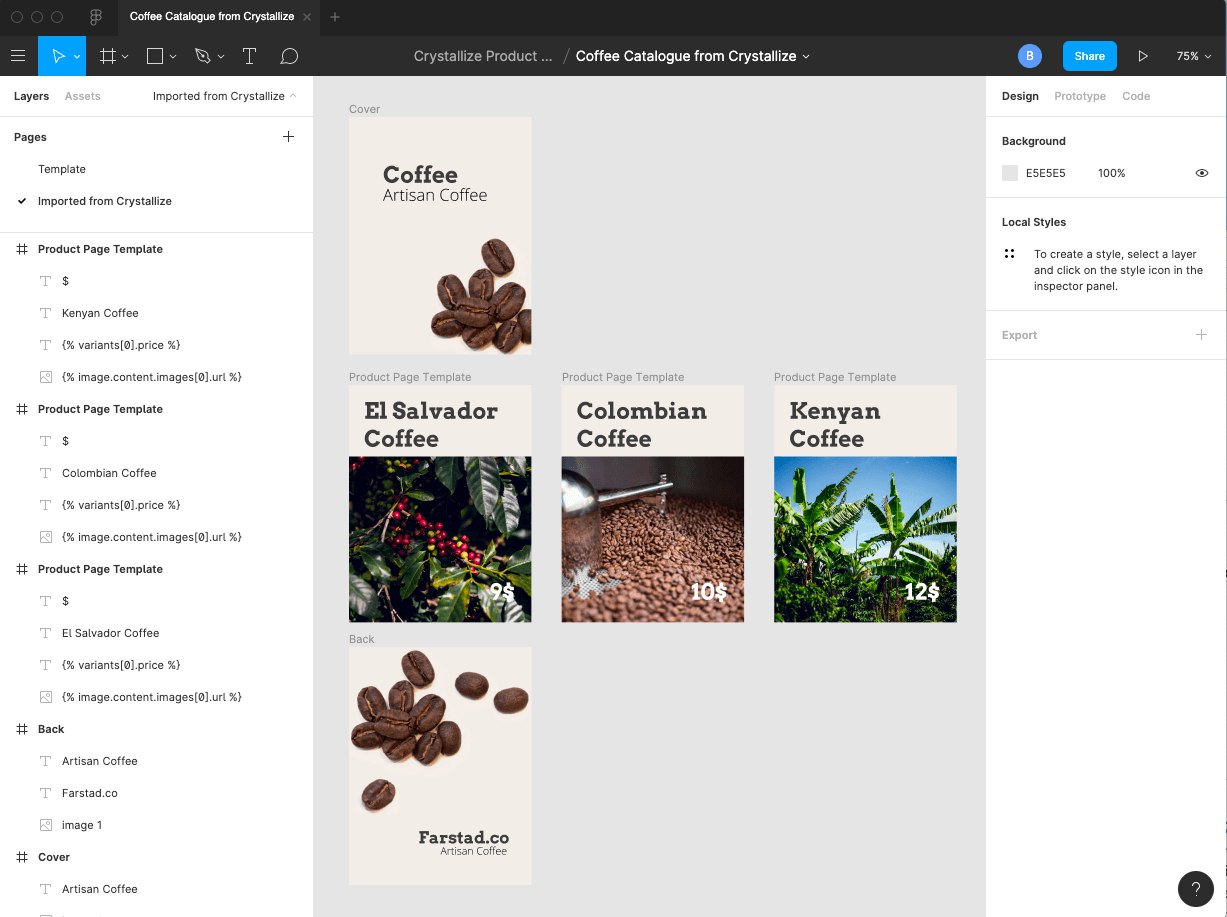Click frame icon of Back layer

click(22, 729)
